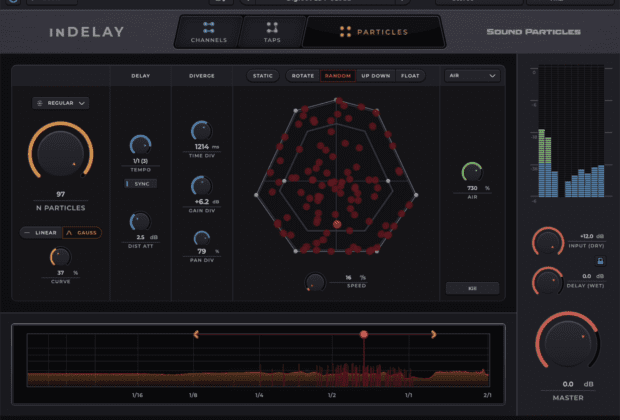Click the Delay (Wet) value 0.0 dB

click(x=593, y=276)
